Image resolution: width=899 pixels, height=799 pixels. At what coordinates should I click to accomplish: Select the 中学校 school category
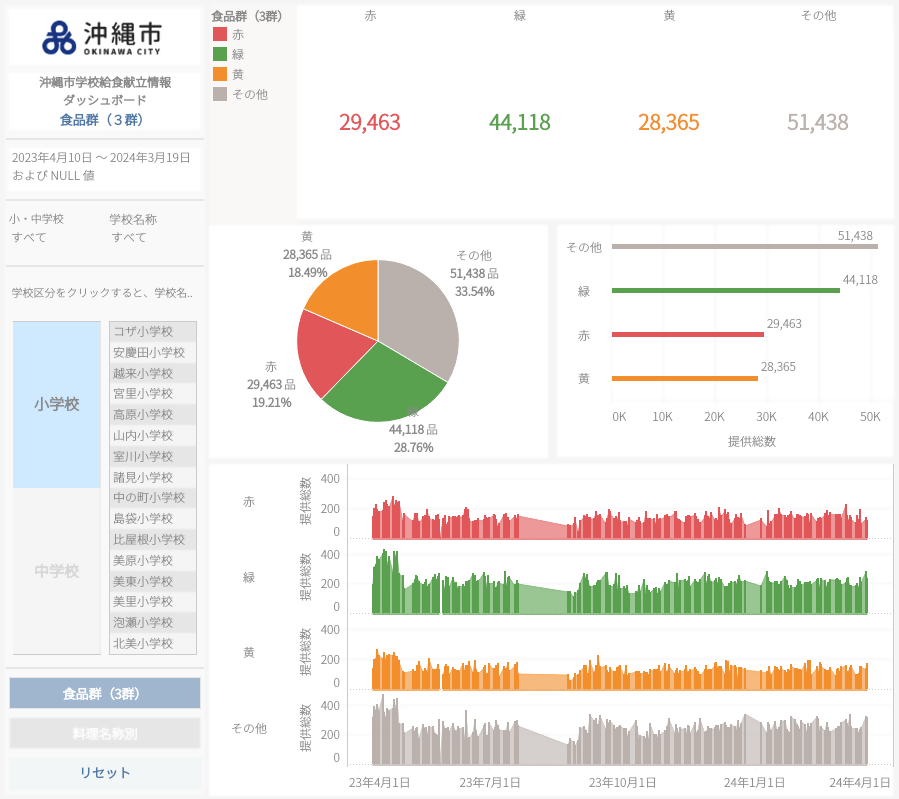click(x=57, y=571)
